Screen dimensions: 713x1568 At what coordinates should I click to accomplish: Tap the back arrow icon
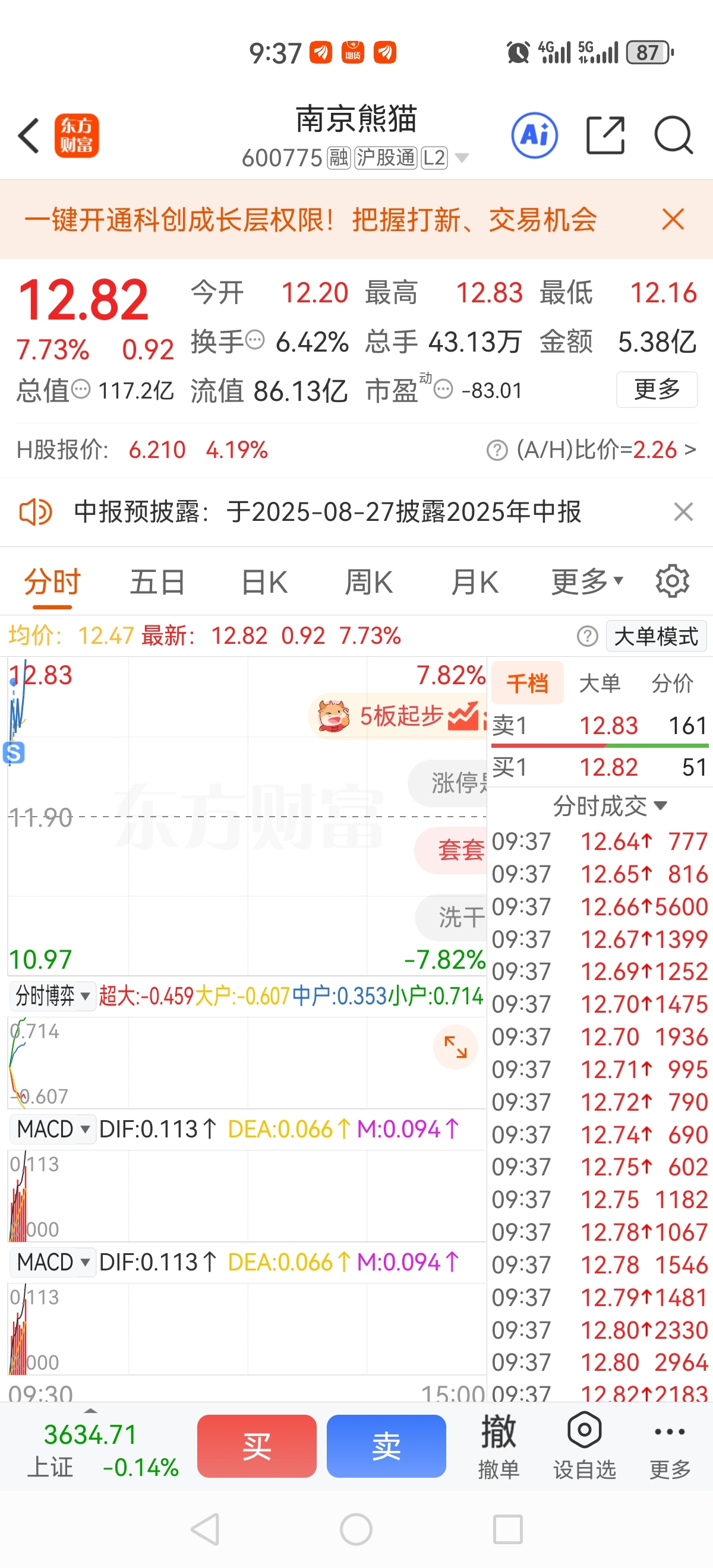pos(29,135)
